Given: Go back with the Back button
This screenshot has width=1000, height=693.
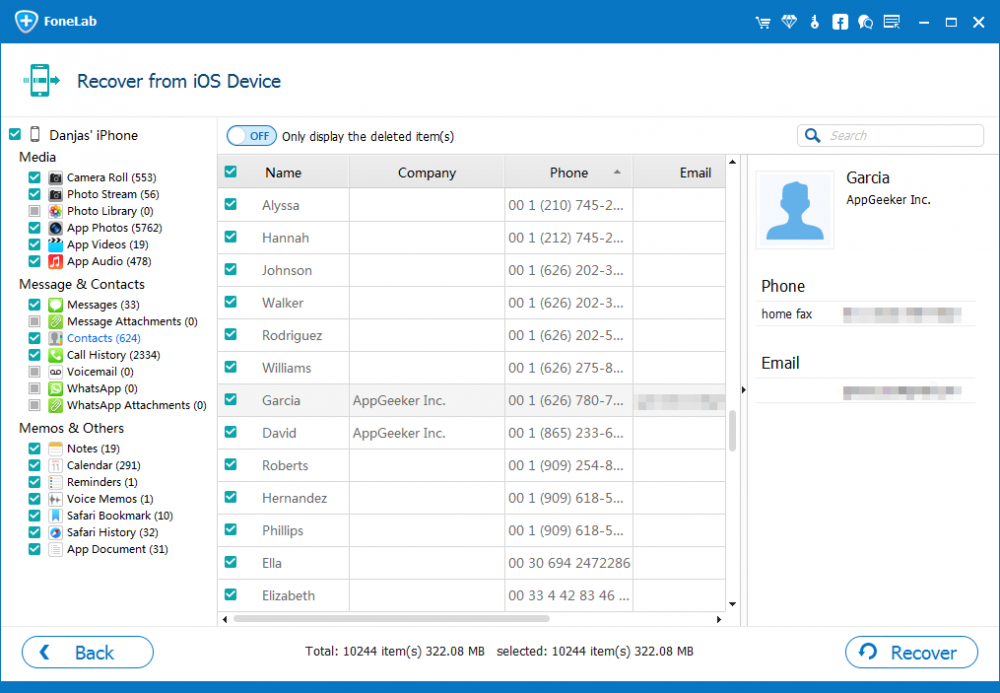Looking at the screenshot, I should pyautogui.click(x=88, y=652).
